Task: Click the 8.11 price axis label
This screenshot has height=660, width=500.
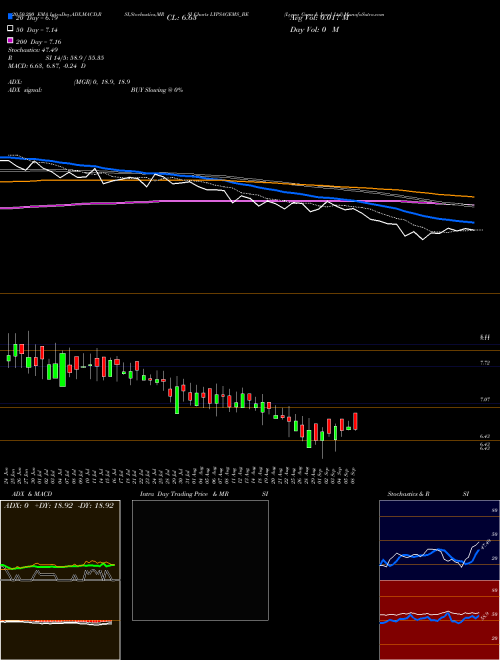Action: coord(485,337)
